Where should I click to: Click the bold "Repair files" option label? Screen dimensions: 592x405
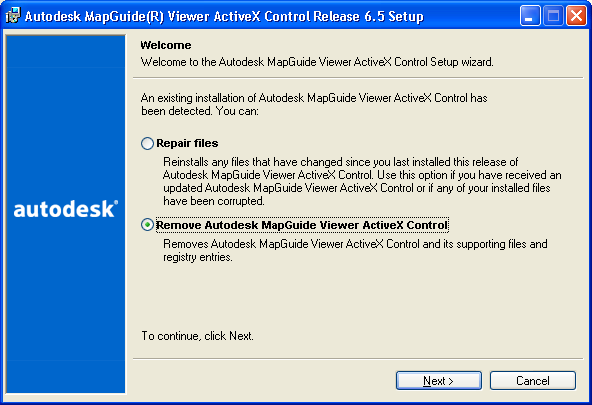click(187, 143)
